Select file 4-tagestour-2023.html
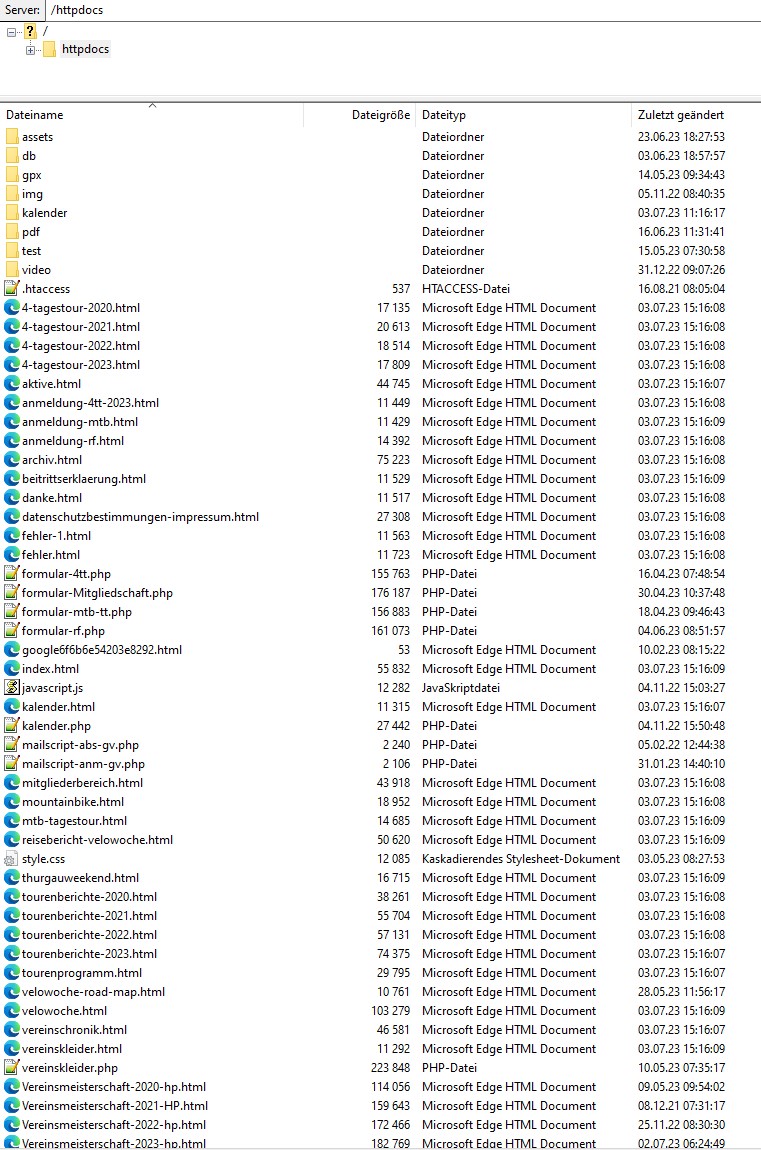 pyautogui.click(x=81, y=365)
